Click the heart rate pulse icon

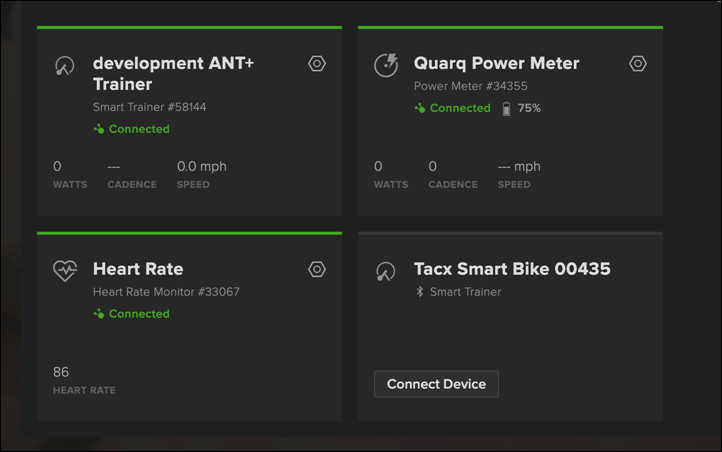tap(65, 270)
